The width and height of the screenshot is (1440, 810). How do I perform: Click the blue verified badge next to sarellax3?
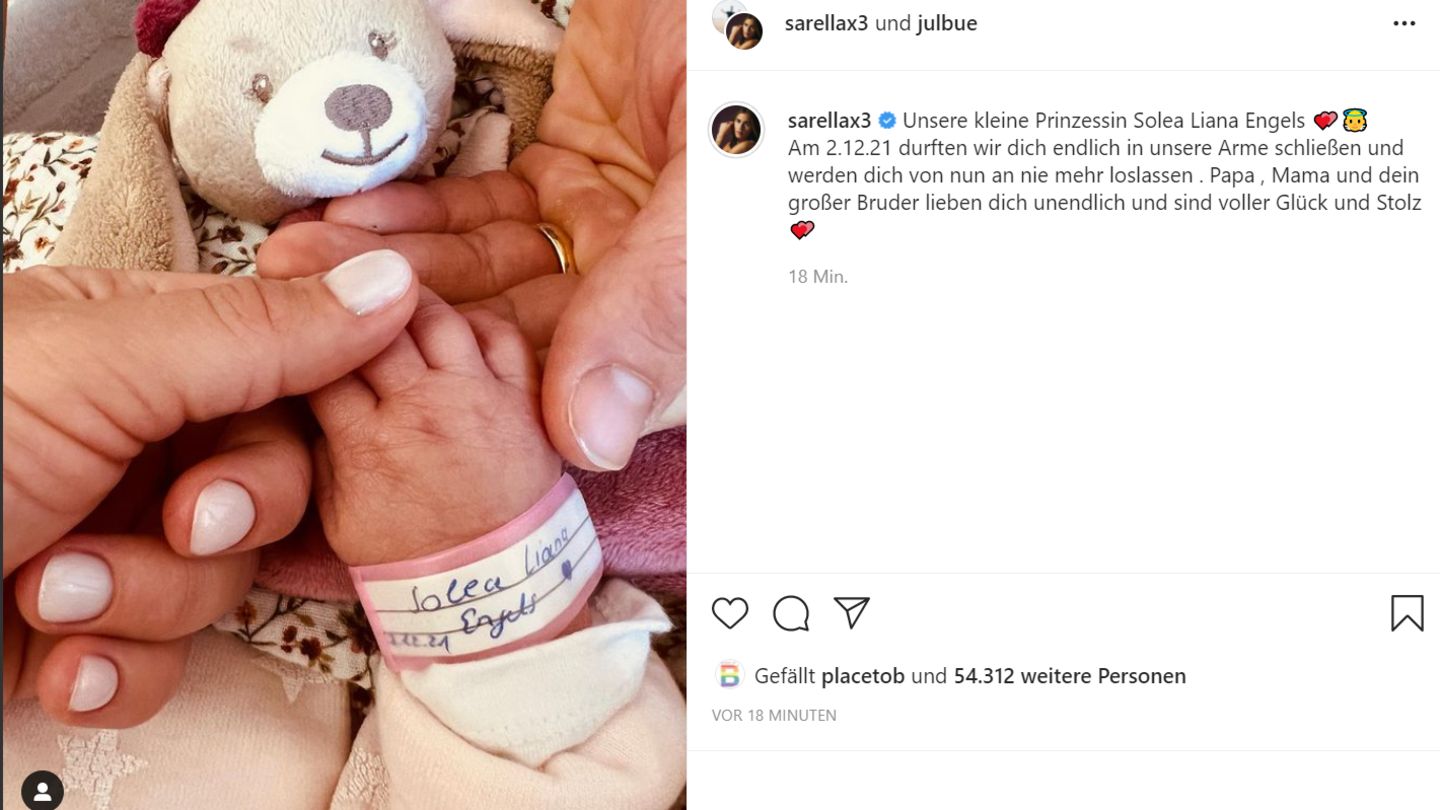click(x=887, y=121)
